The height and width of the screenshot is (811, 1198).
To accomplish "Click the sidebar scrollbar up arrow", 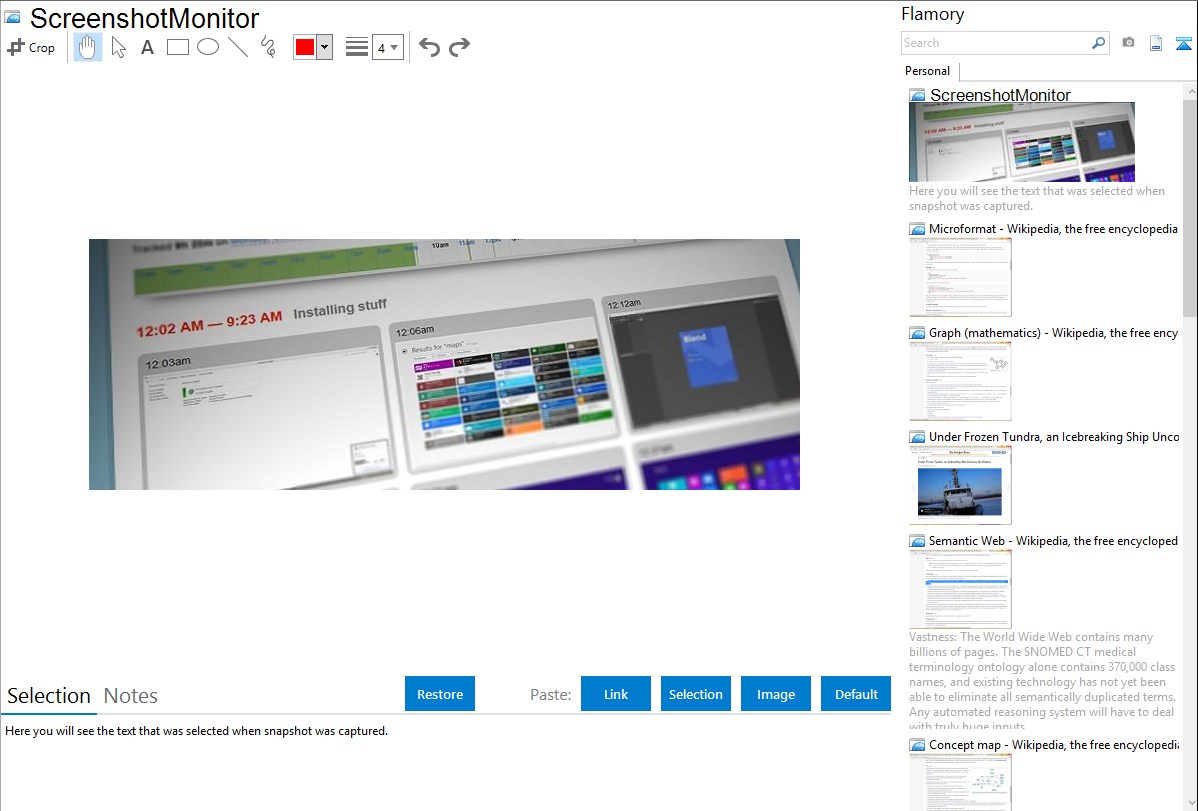I will 1191,91.
